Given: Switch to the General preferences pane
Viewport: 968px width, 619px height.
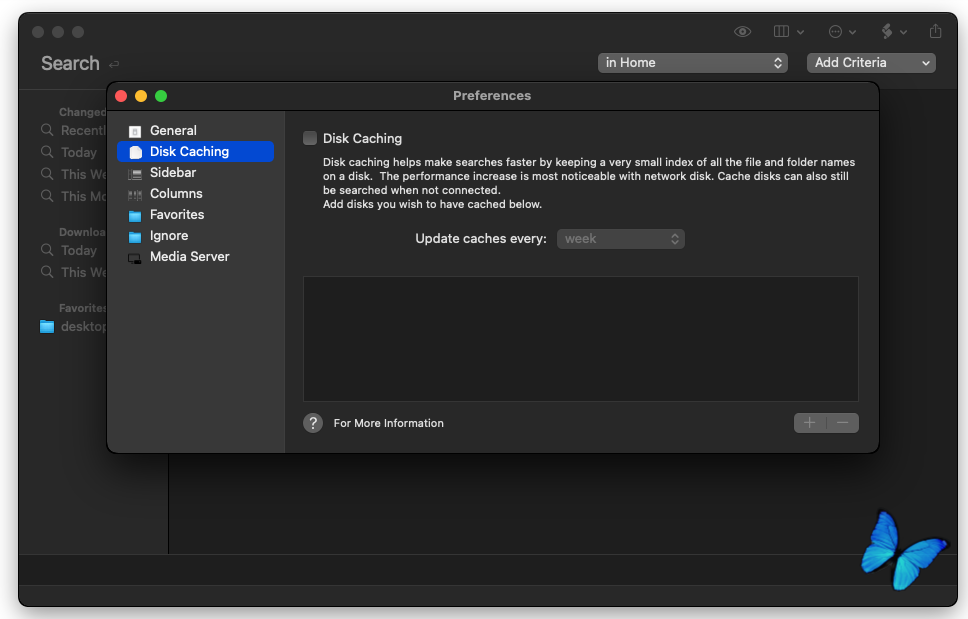Looking at the screenshot, I should pyautogui.click(x=173, y=131).
